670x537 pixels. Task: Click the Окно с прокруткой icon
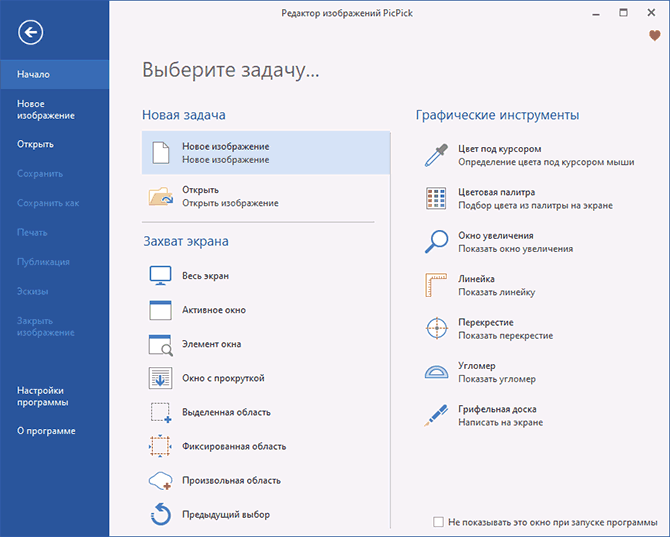point(161,378)
